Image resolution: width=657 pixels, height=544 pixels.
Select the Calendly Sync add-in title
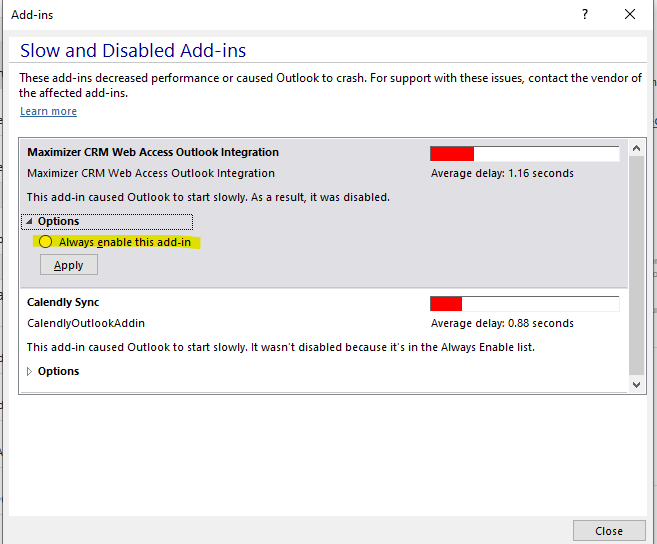63,302
